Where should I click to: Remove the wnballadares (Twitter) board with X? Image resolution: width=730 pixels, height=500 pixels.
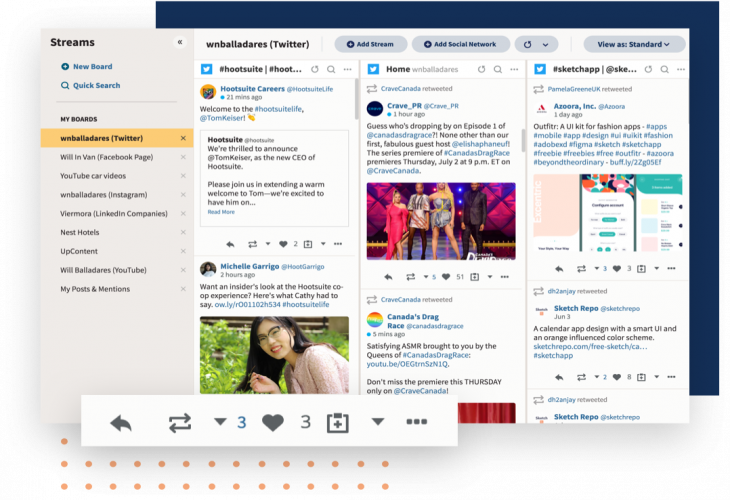click(x=183, y=138)
